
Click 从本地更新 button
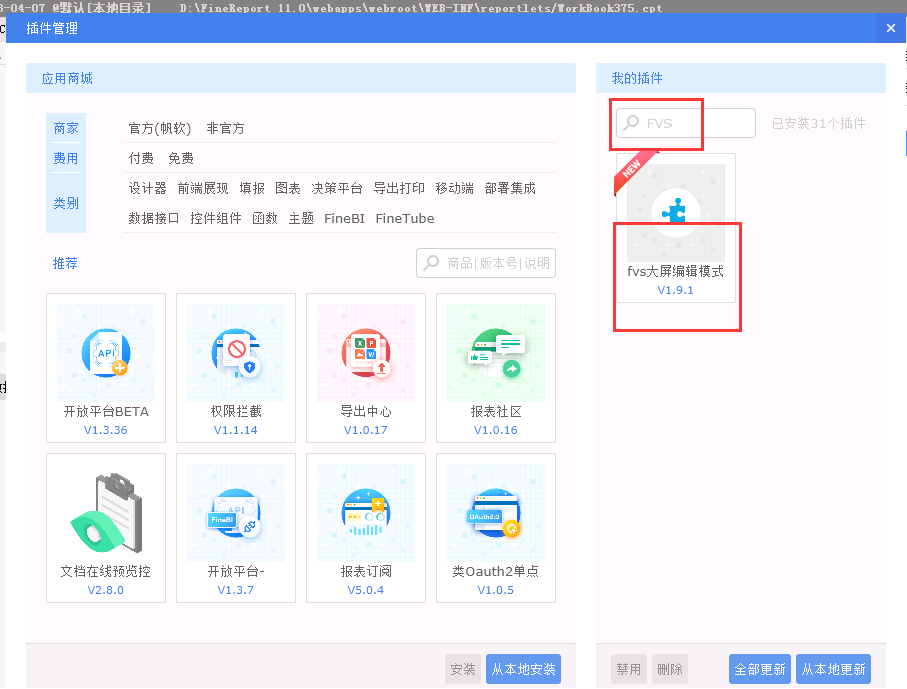pyautogui.click(x=834, y=669)
